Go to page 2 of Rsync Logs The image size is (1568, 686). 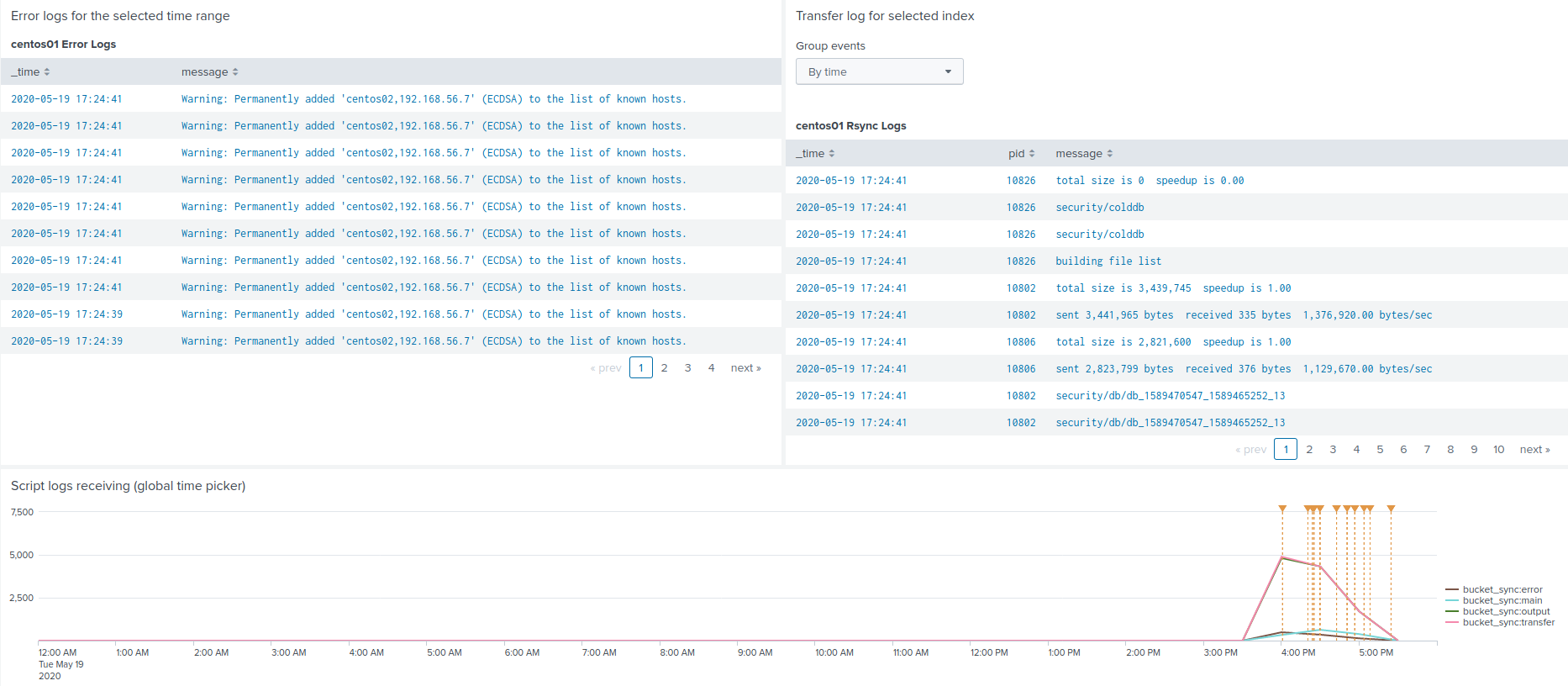click(1309, 450)
